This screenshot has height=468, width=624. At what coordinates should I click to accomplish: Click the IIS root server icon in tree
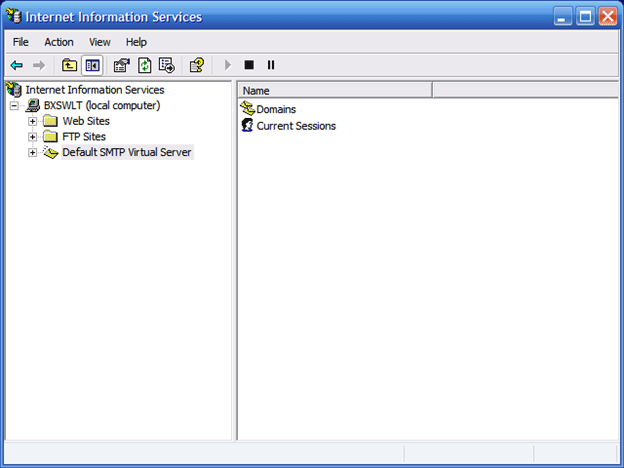pos(14,90)
